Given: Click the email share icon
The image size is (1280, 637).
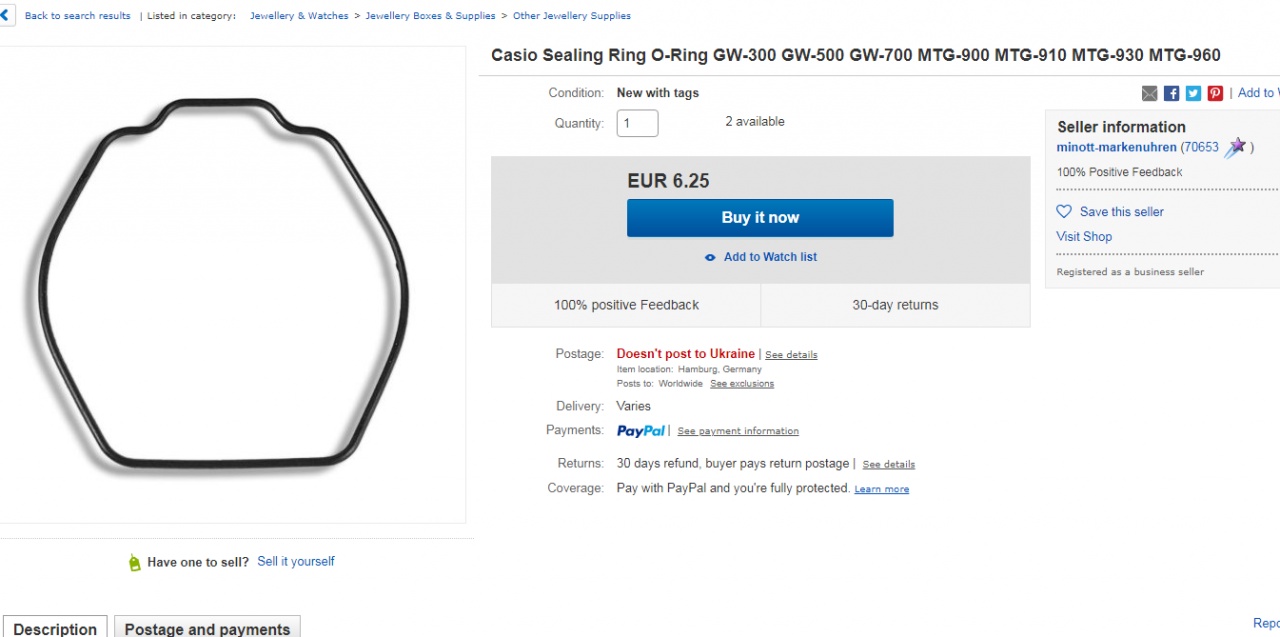Looking at the screenshot, I should pos(1149,93).
